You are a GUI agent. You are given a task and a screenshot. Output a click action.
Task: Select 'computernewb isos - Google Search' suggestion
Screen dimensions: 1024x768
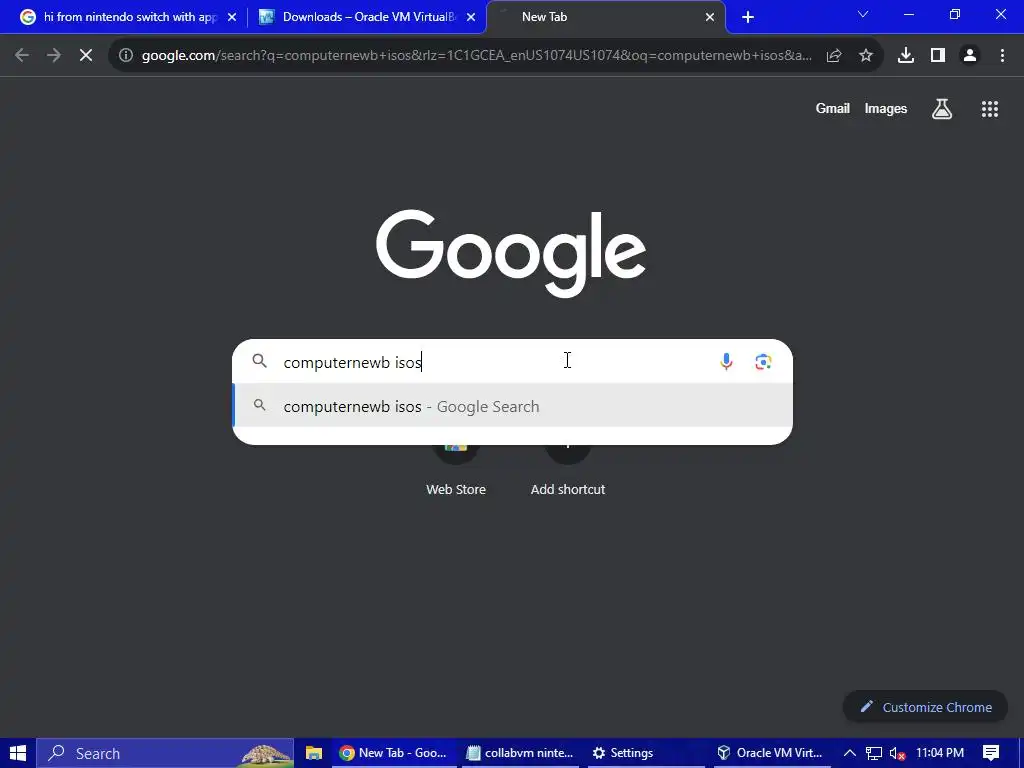(x=513, y=406)
